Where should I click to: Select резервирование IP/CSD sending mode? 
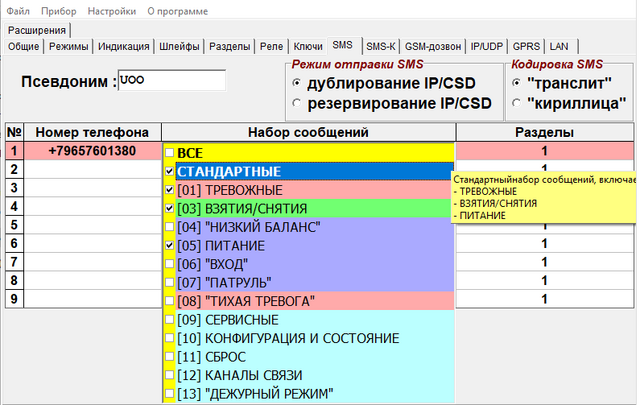(296, 103)
